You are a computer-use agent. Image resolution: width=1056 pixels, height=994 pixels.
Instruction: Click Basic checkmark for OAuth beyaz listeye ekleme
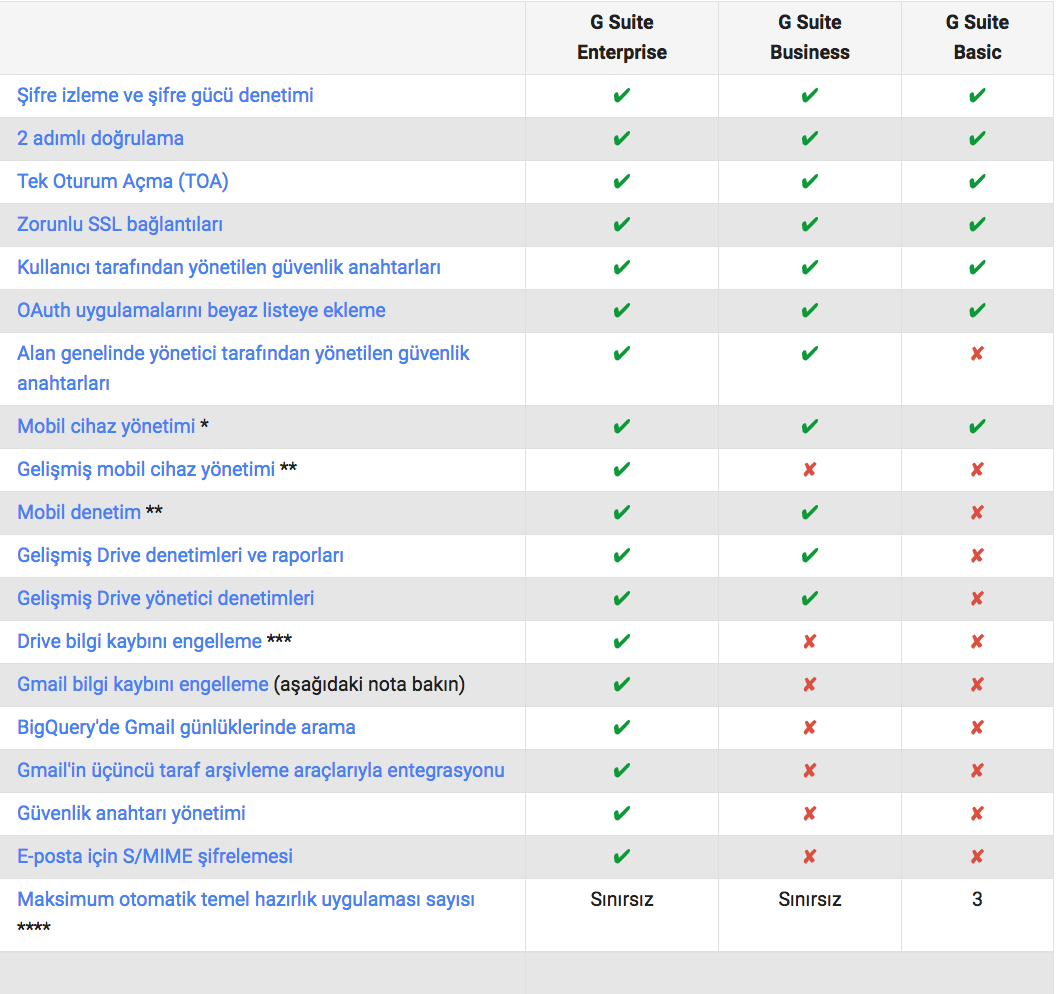977,310
